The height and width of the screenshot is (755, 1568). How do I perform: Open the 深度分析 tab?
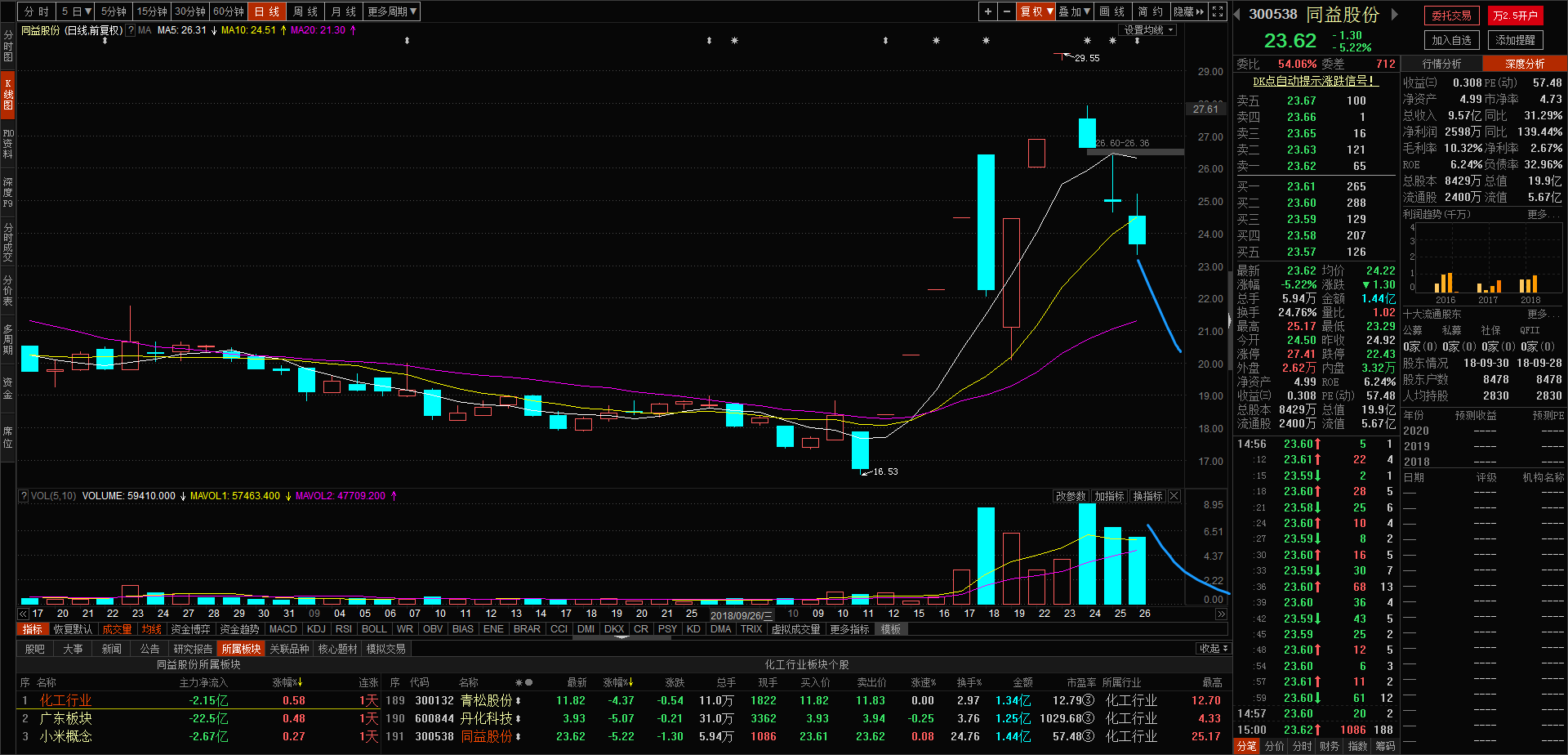pyautogui.click(x=1525, y=64)
